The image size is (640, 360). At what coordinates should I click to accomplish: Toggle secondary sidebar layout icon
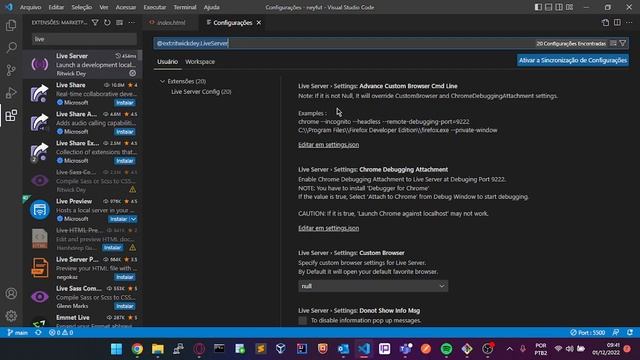click(559, 7)
